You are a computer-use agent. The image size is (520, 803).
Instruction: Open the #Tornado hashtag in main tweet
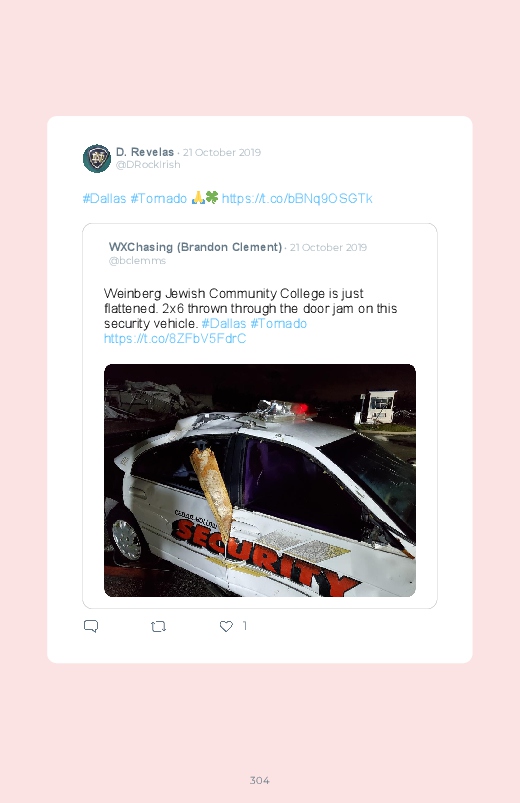[x=158, y=198]
